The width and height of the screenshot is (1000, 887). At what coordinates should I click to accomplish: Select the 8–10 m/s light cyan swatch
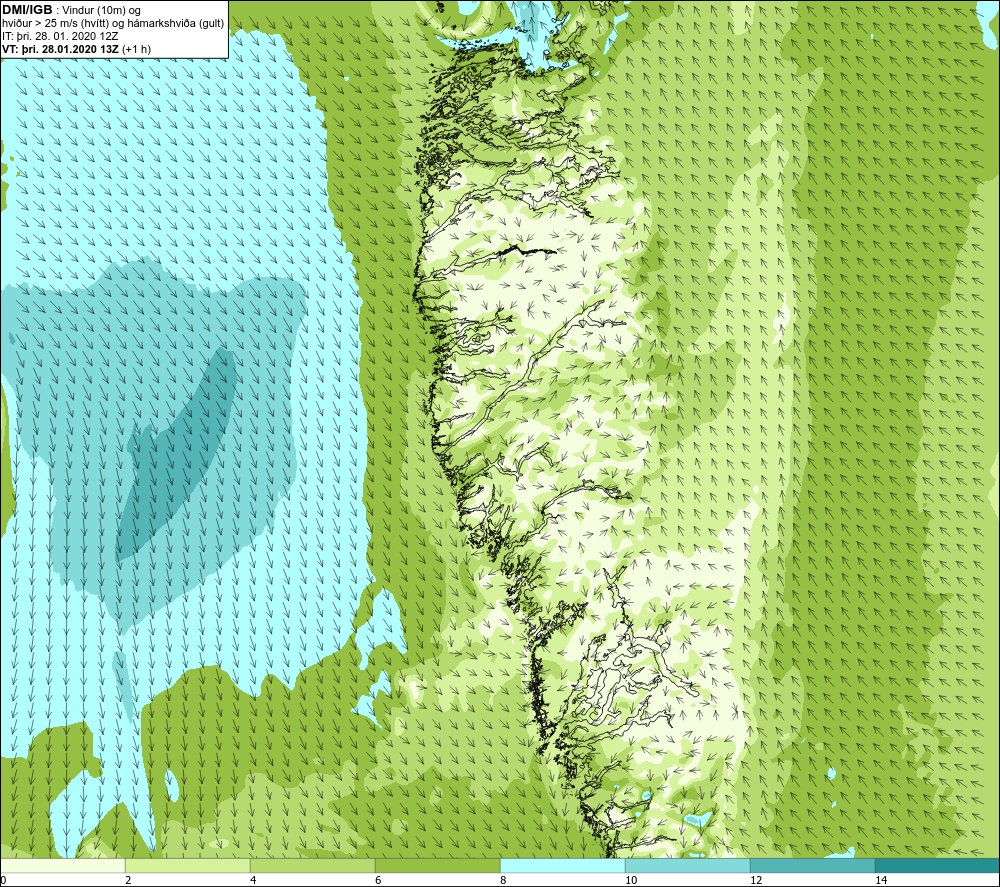[562, 865]
